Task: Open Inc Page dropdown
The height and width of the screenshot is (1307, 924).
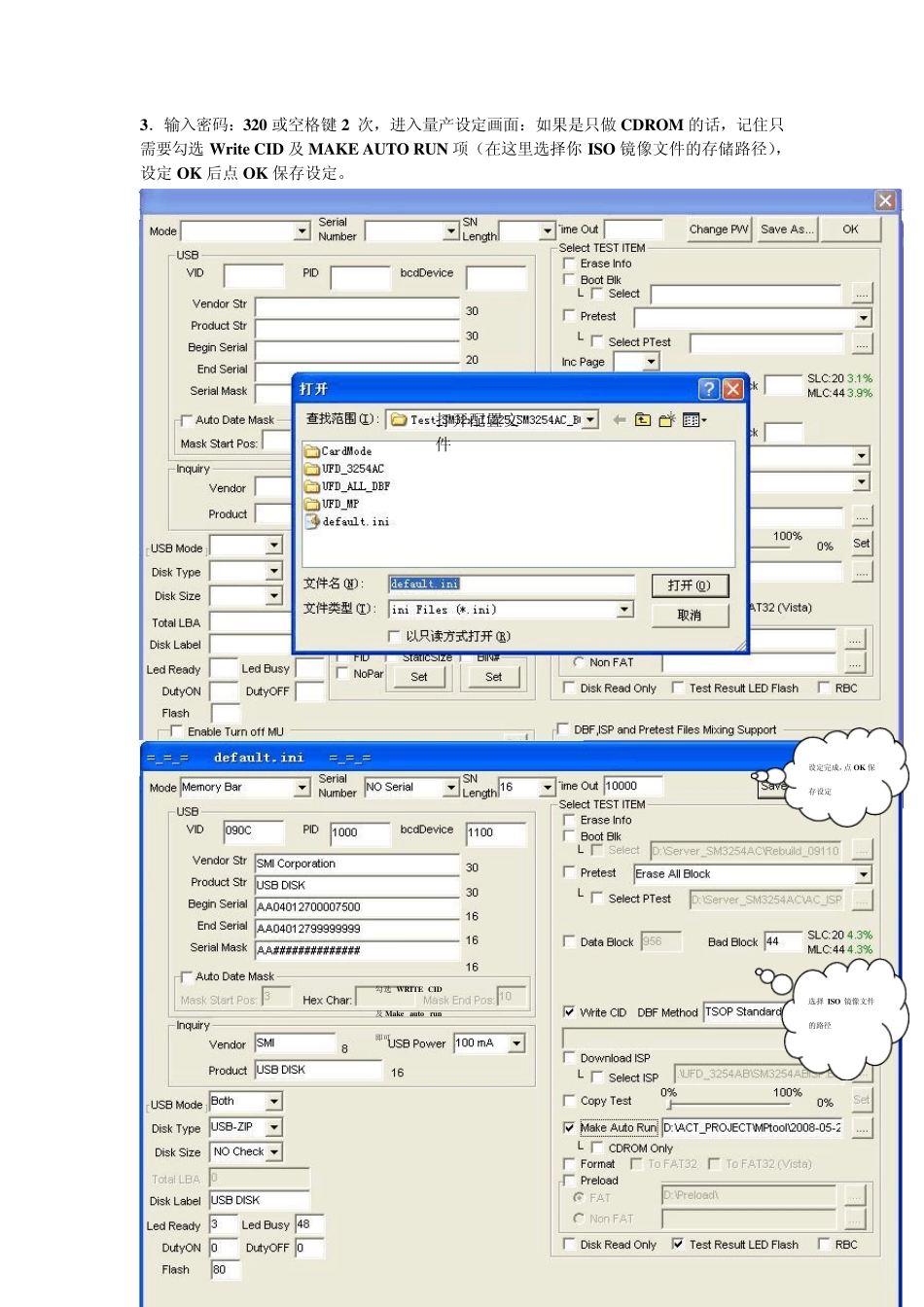Action: (x=652, y=362)
